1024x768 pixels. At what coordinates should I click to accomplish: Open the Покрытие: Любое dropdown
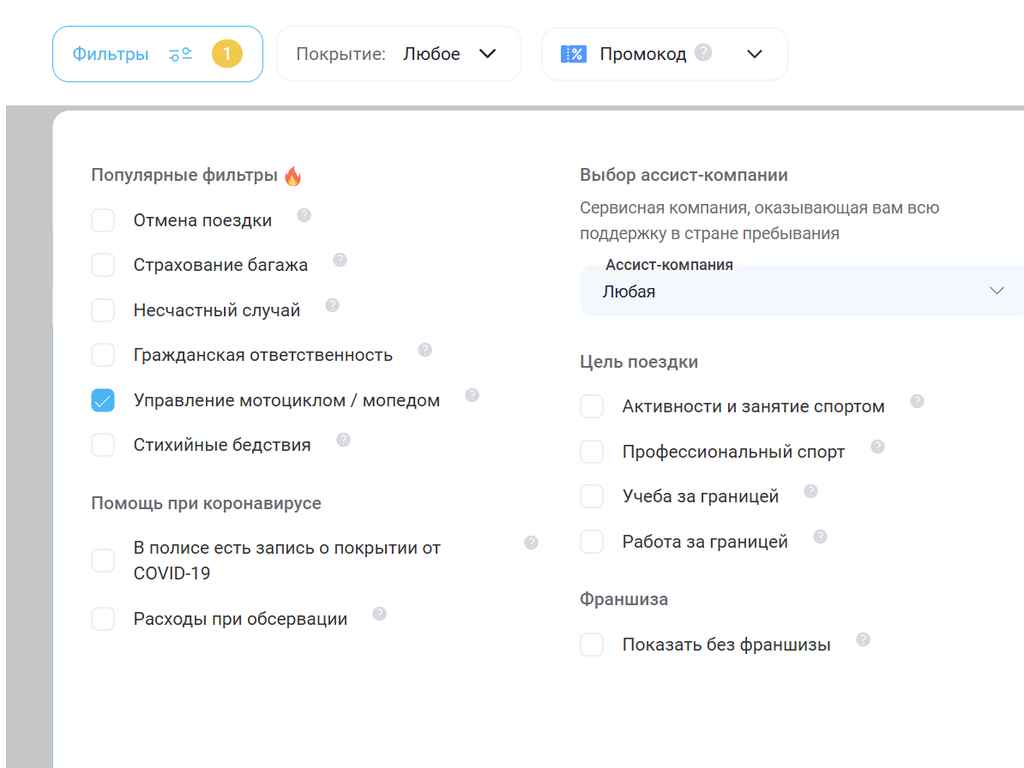(398, 54)
